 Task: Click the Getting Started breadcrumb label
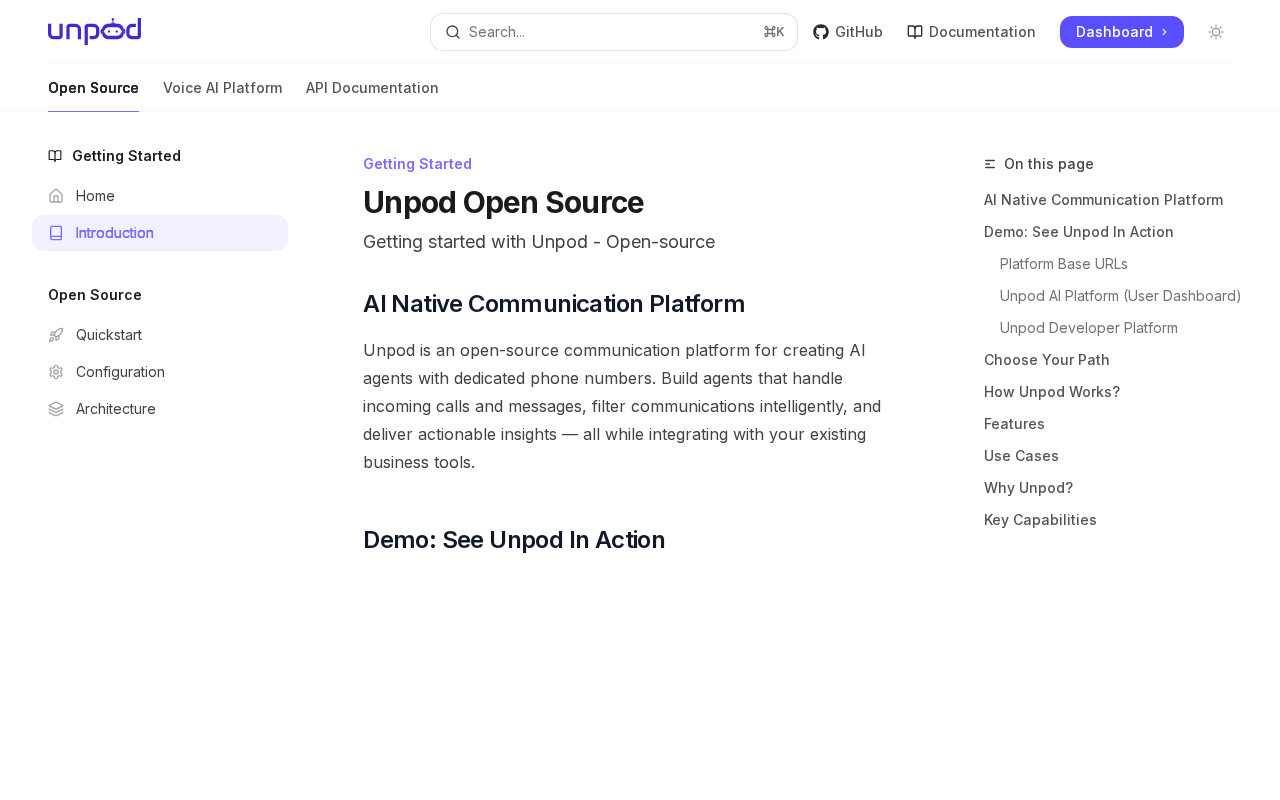(x=417, y=164)
